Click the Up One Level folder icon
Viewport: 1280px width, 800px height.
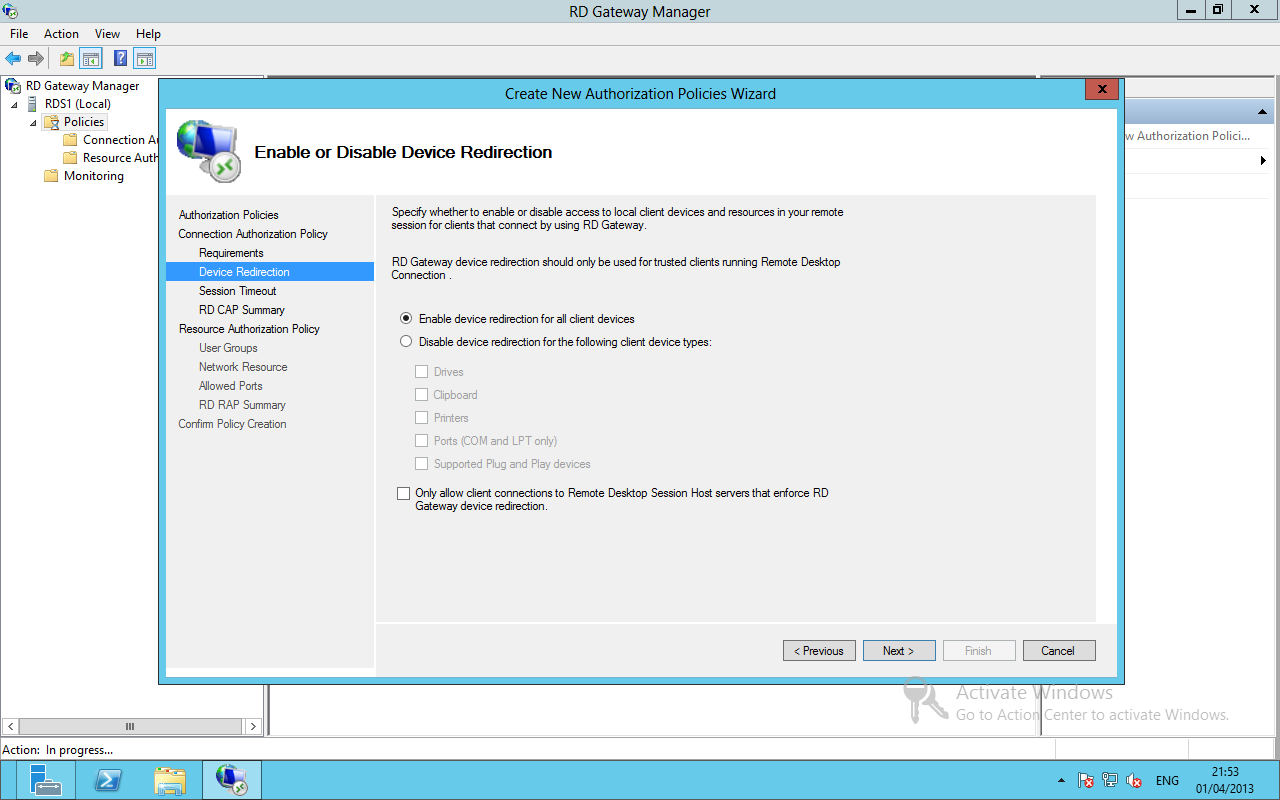tap(67, 59)
